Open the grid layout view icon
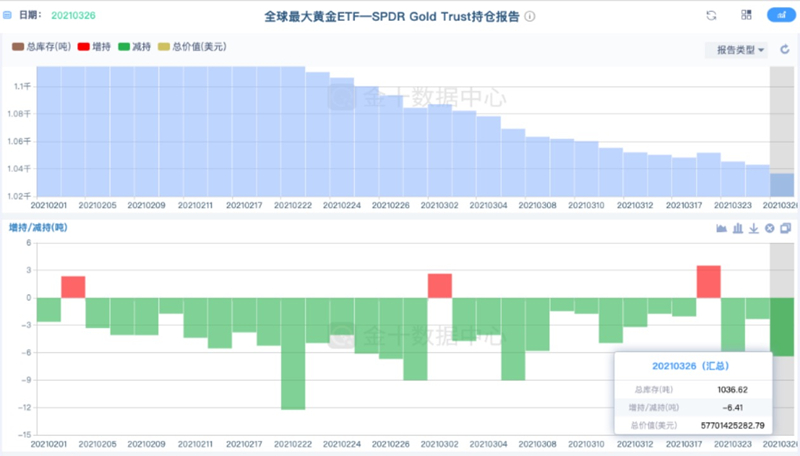 [x=746, y=15]
